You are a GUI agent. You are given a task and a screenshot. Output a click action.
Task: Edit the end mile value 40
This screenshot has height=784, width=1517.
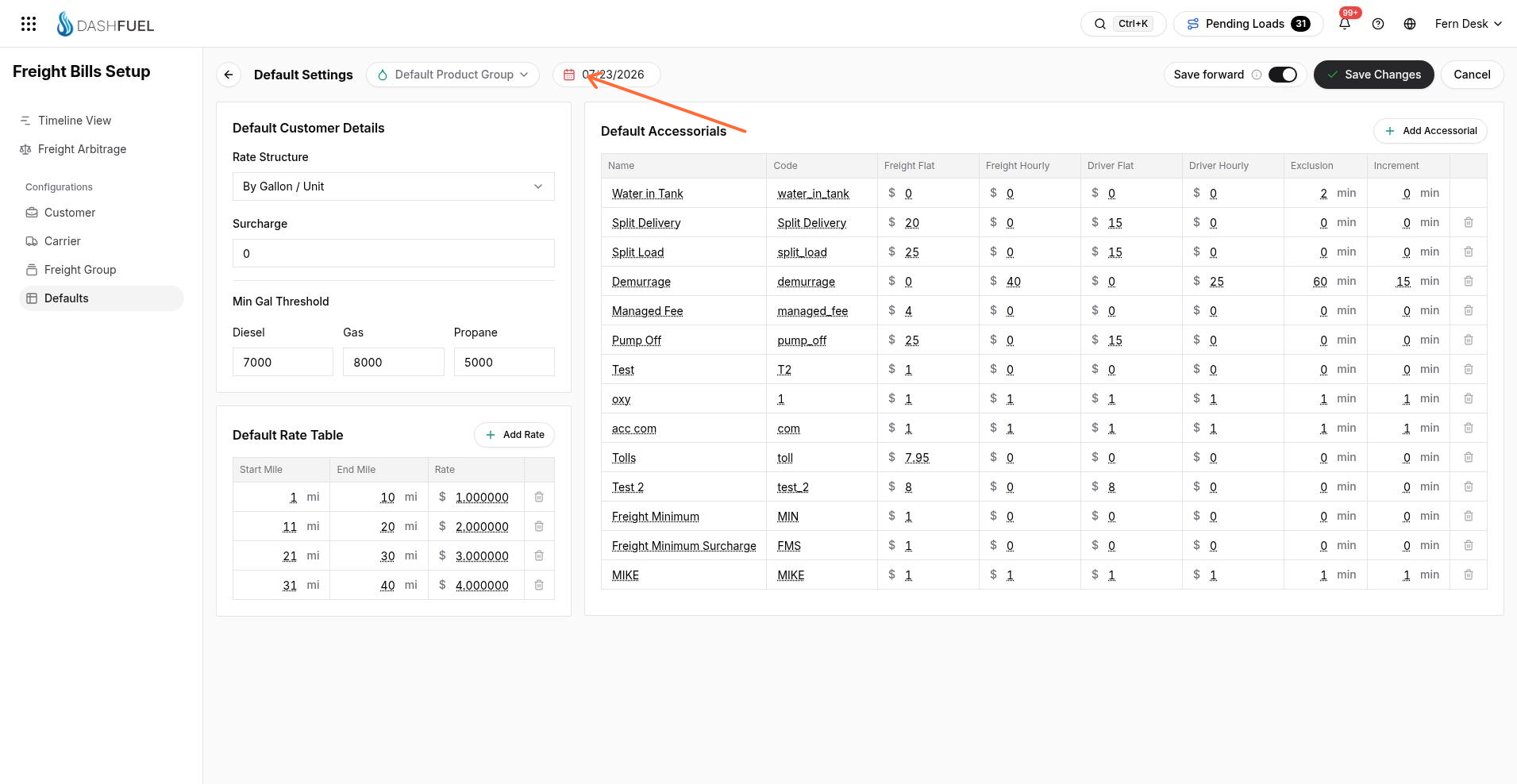point(387,586)
